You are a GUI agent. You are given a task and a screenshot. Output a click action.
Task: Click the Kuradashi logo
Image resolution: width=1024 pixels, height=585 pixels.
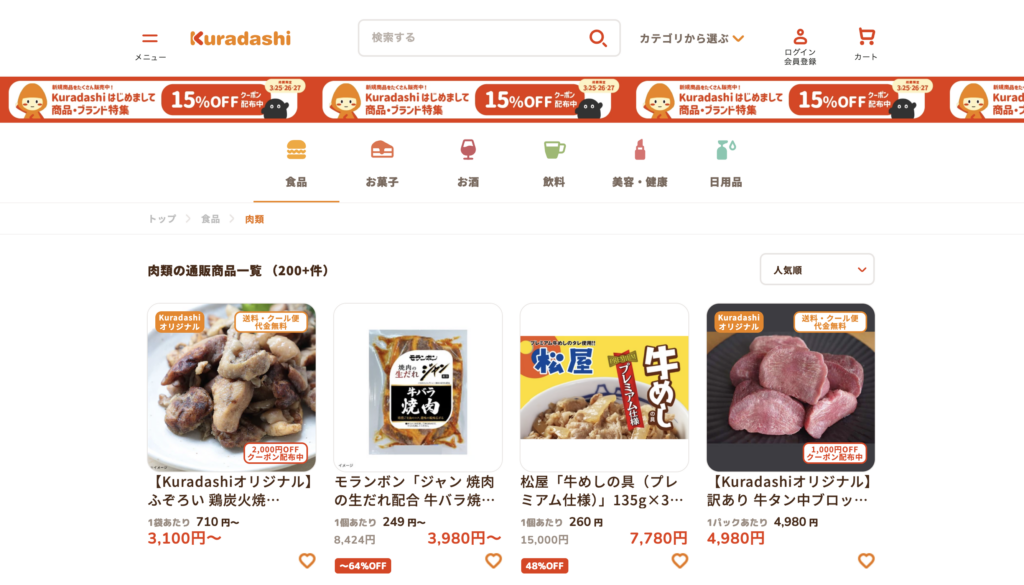[x=240, y=39]
